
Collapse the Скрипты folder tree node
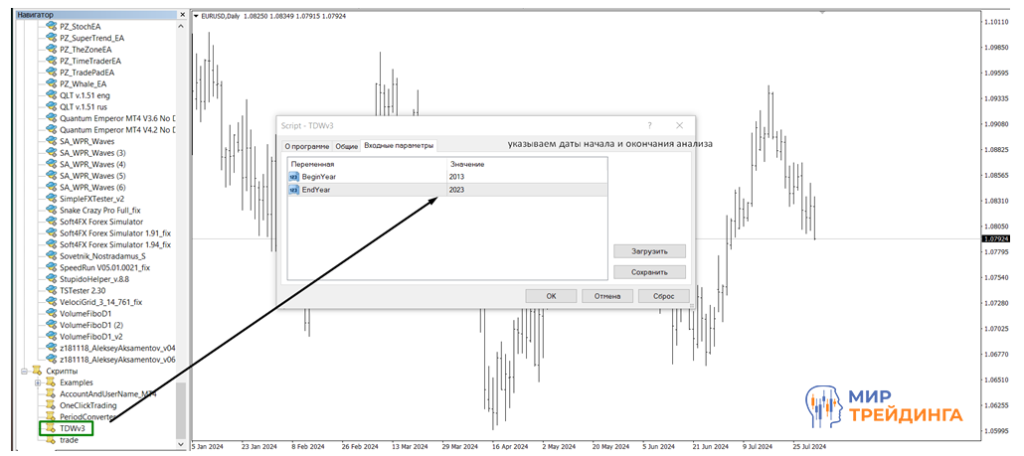coord(23,371)
